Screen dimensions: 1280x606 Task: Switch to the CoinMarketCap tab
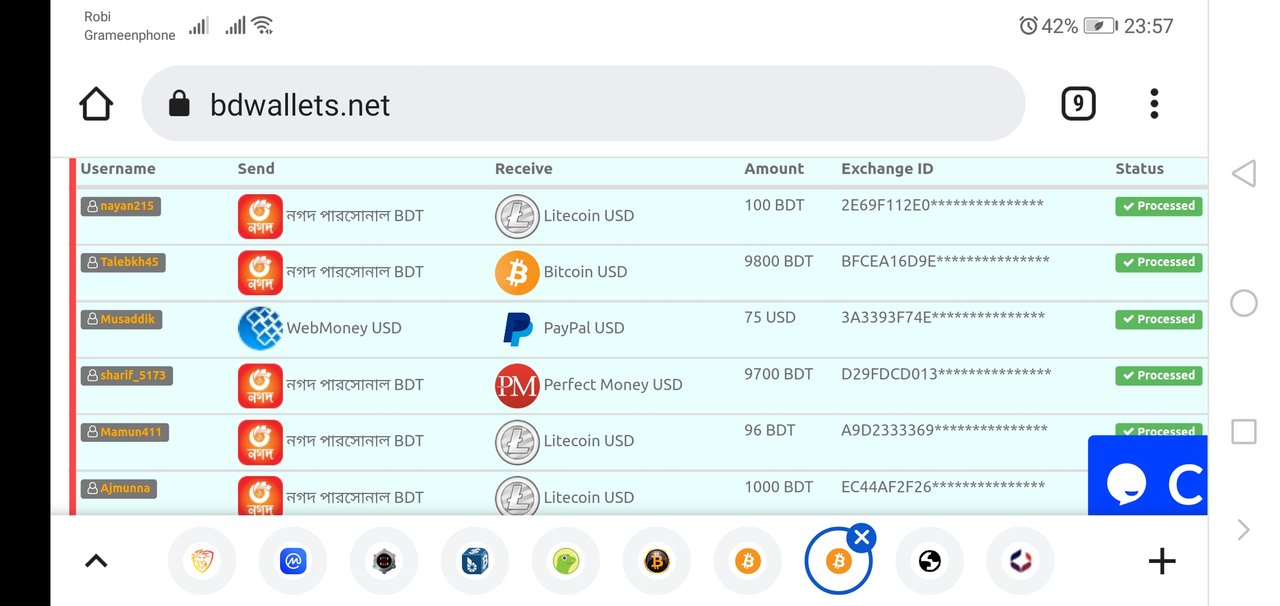point(293,561)
